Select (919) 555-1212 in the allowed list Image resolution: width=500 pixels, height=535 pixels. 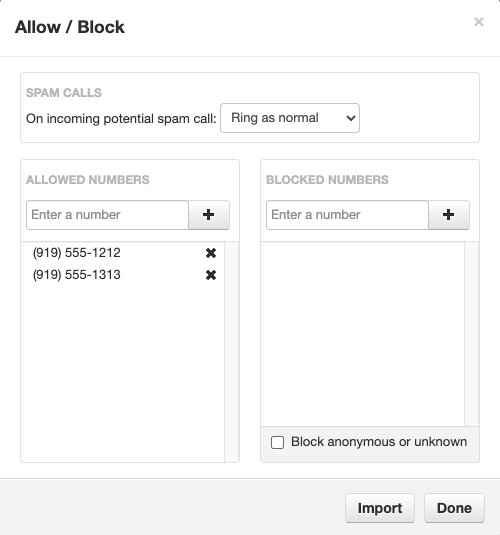coord(76,253)
